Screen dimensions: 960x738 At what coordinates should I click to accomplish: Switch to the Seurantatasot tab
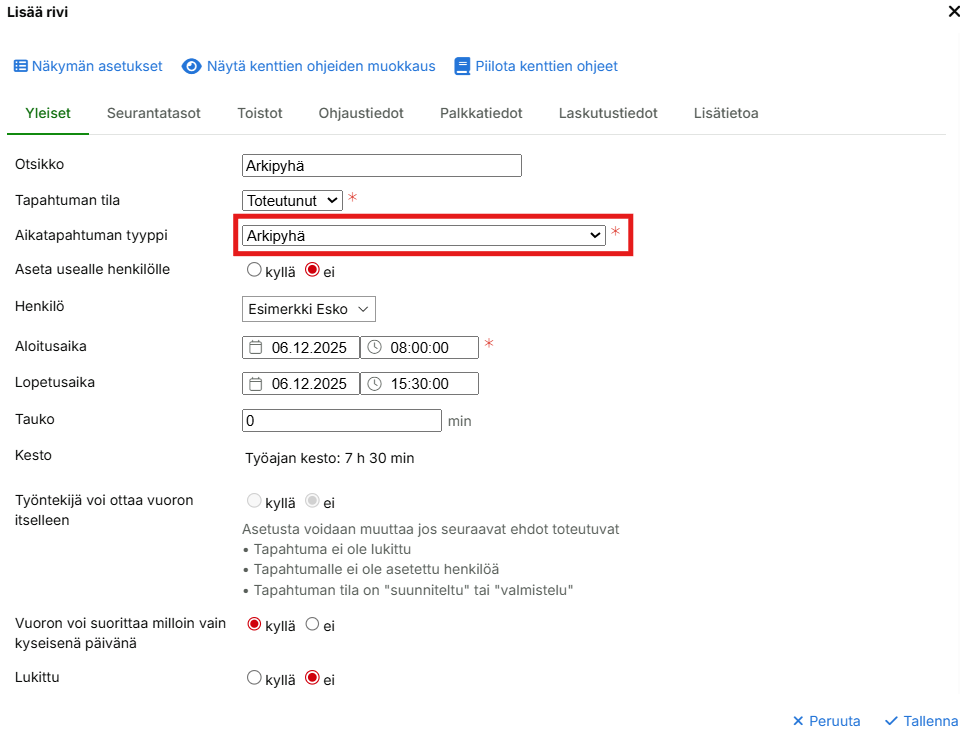[154, 113]
